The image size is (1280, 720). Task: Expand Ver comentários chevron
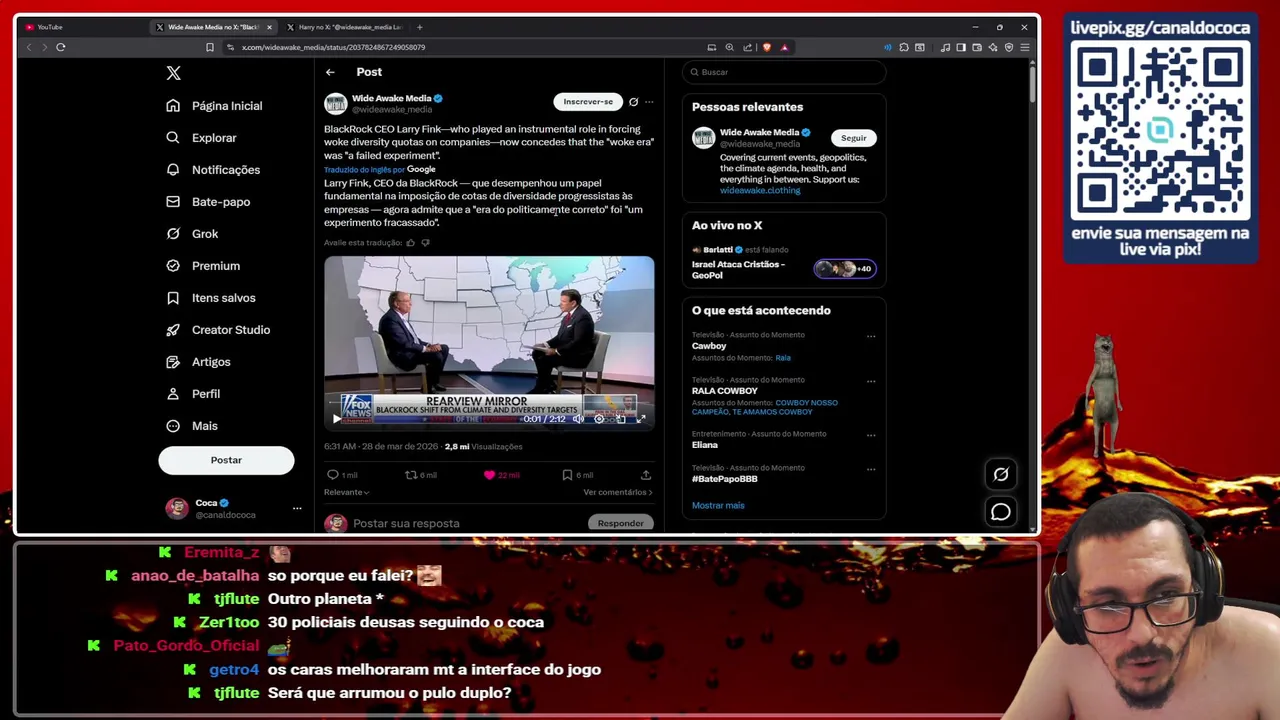click(x=650, y=492)
